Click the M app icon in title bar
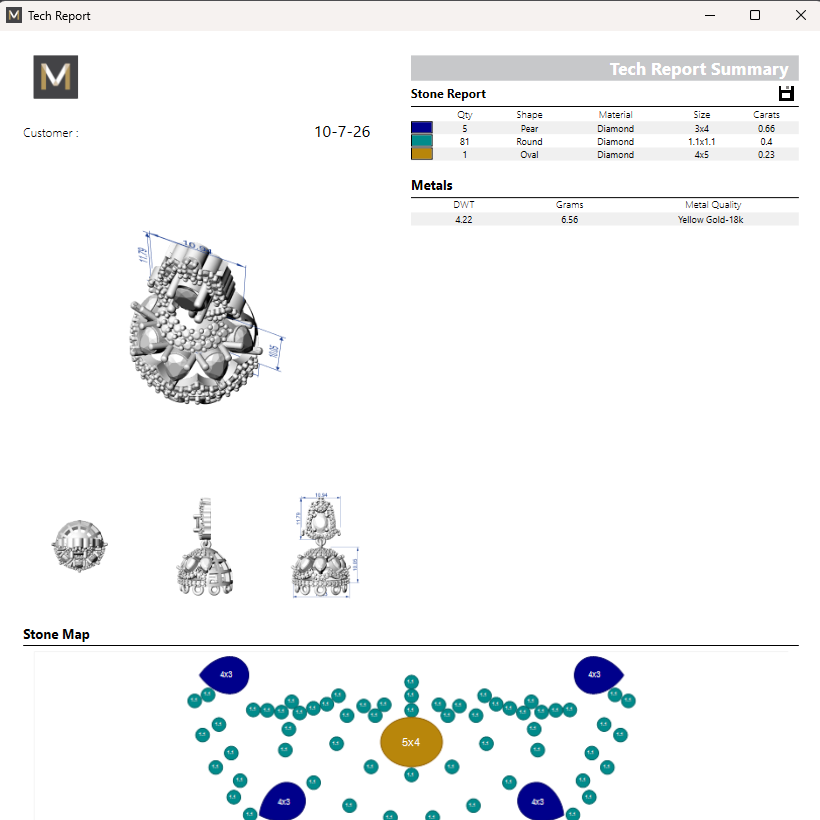820x820 pixels. [14, 15]
